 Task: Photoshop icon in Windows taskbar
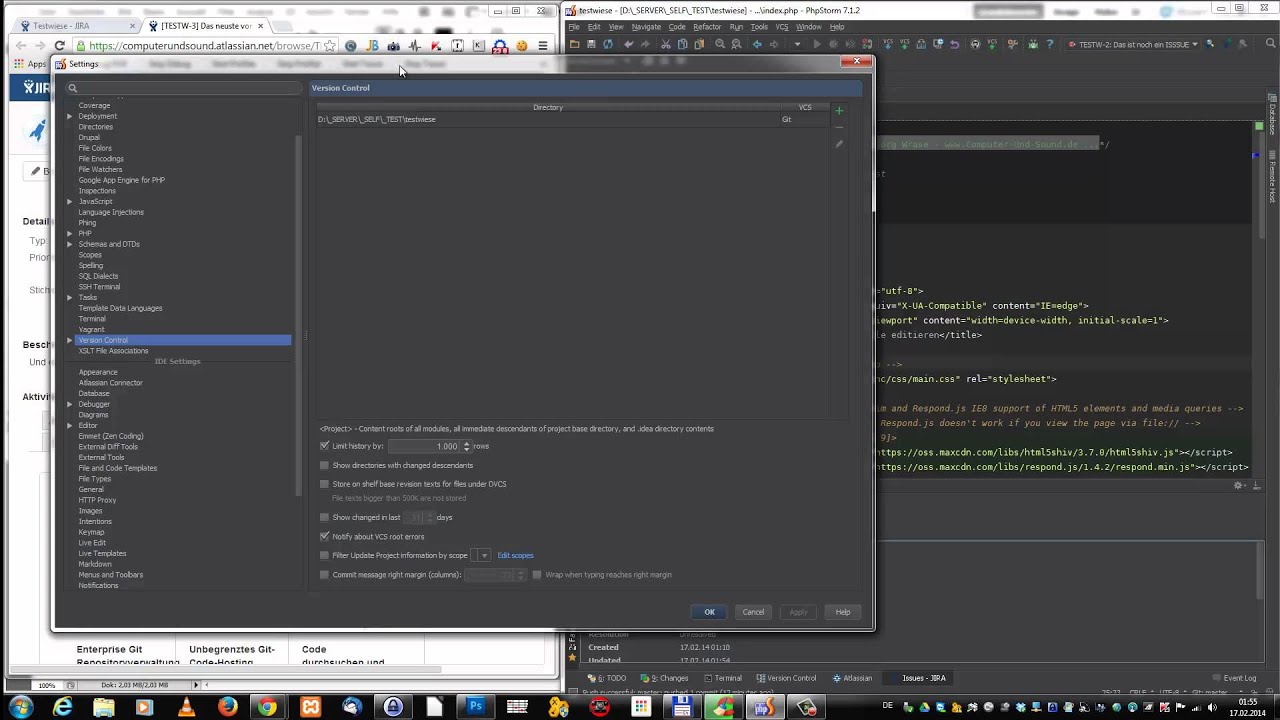pyautogui.click(x=476, y=707)
